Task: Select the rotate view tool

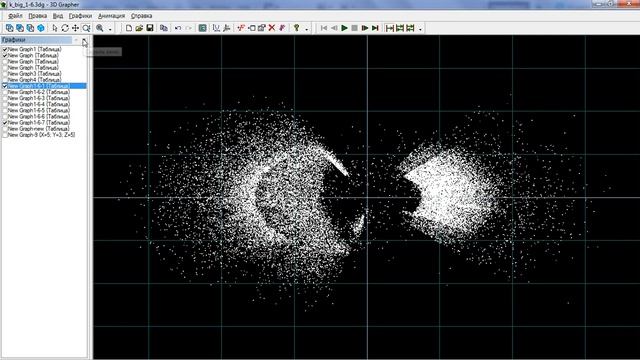Action: coord(65,28)
